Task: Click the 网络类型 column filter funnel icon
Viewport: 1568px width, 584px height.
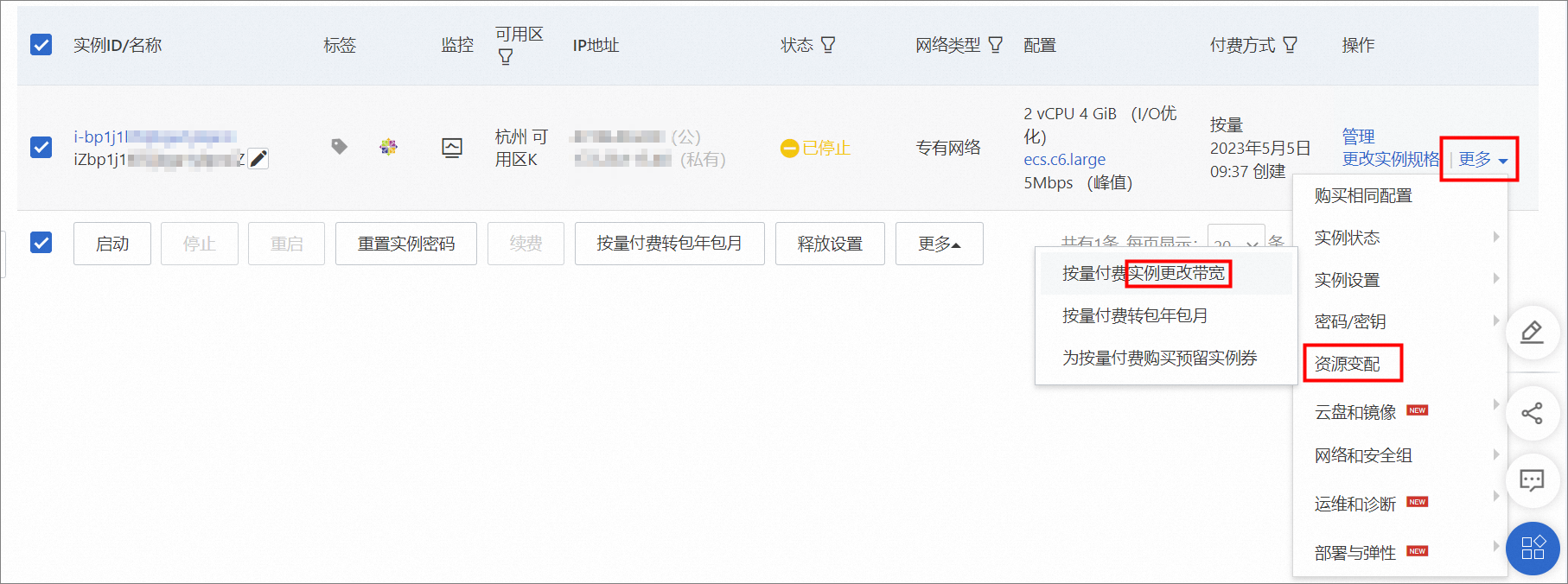Action: (x=996, y=45)
